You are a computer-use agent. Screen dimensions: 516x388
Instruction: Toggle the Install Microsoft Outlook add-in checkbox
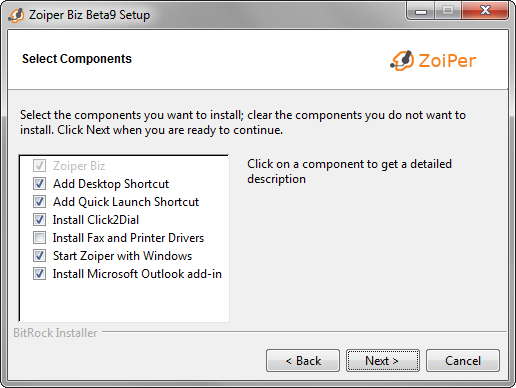[x=39, y=274]
